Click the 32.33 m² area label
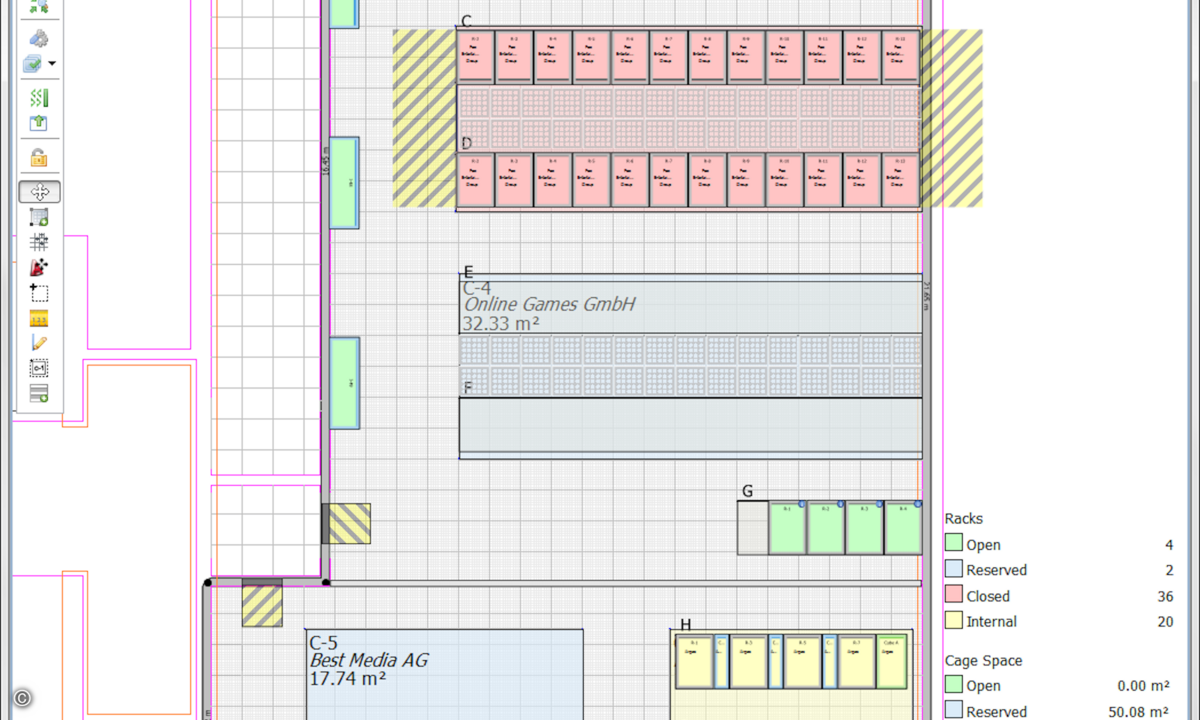The width and height of the screenshot is (1200, 720). point(501,323)
